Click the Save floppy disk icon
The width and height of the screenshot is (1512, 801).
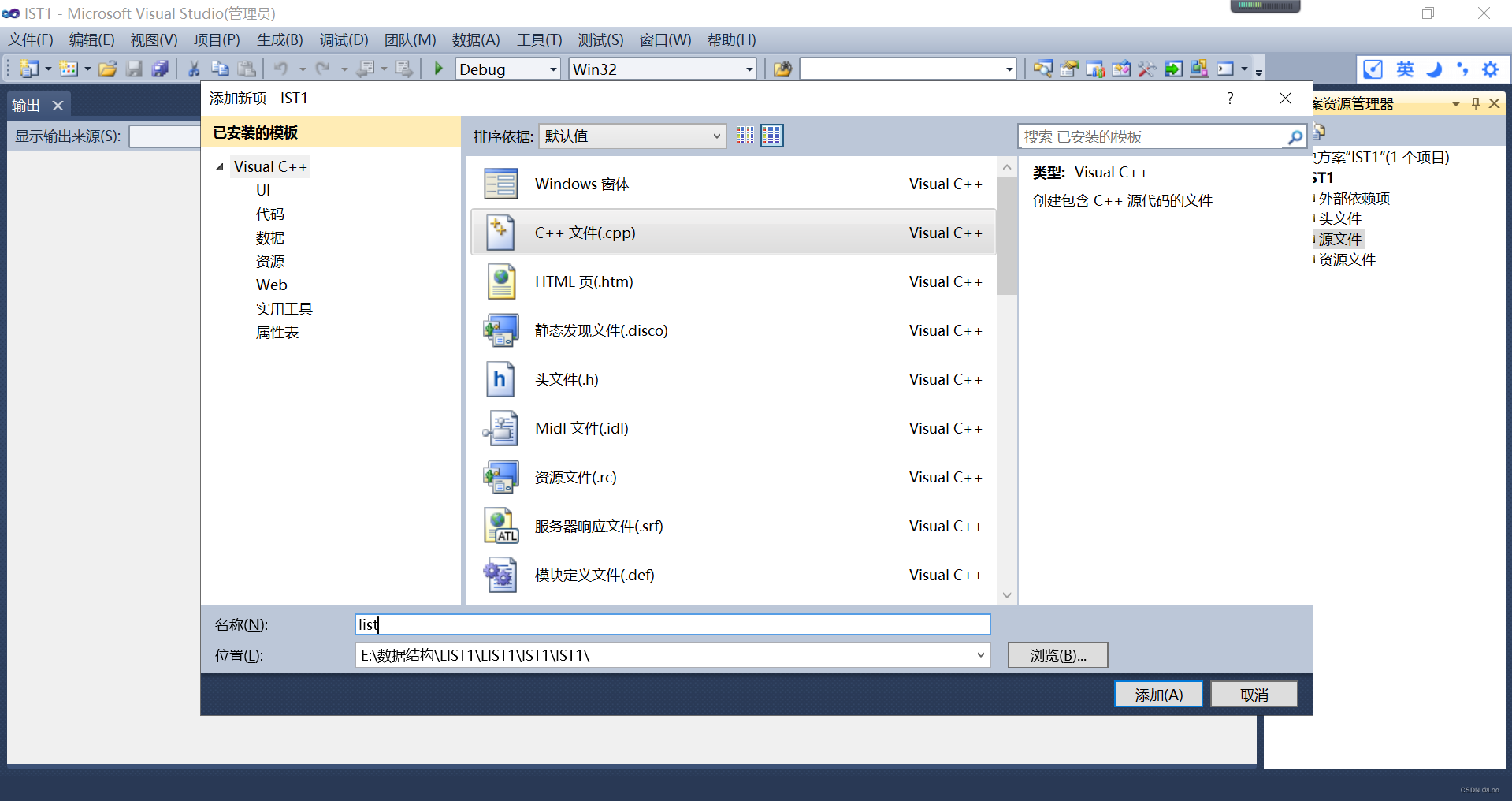tap(134, 69)
